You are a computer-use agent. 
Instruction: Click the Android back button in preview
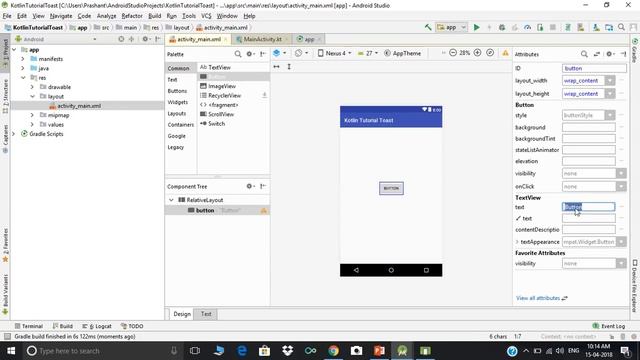click(356, 270)
